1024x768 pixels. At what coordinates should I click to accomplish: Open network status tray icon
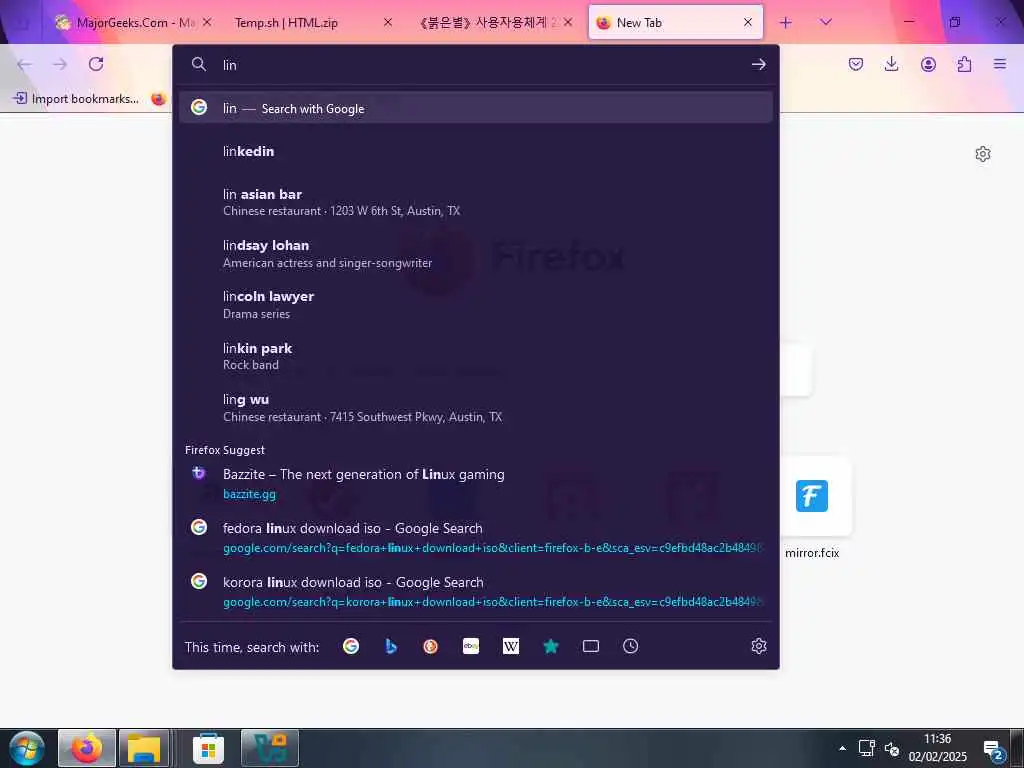coord(867,748)
